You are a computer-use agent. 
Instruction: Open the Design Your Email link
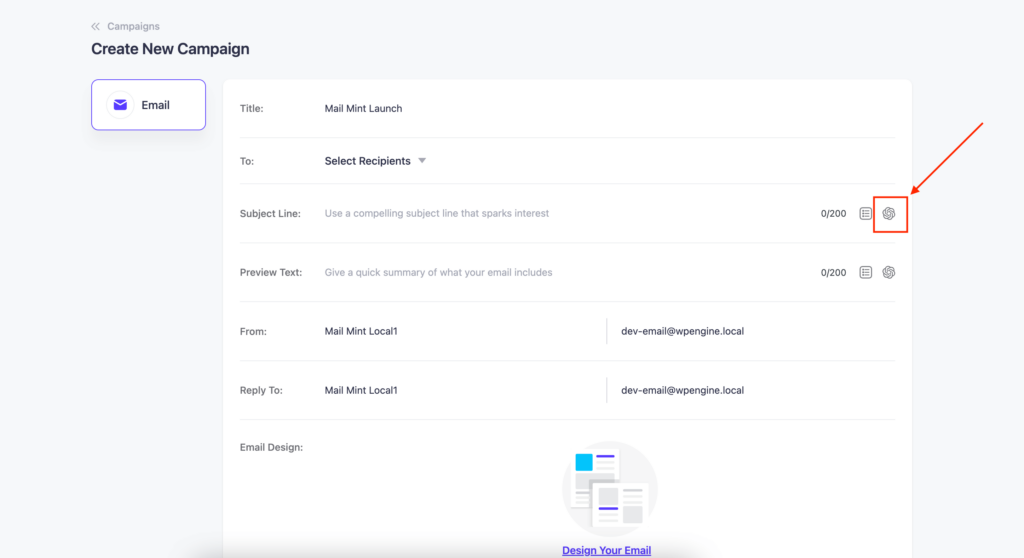click(x=606, y=550)
